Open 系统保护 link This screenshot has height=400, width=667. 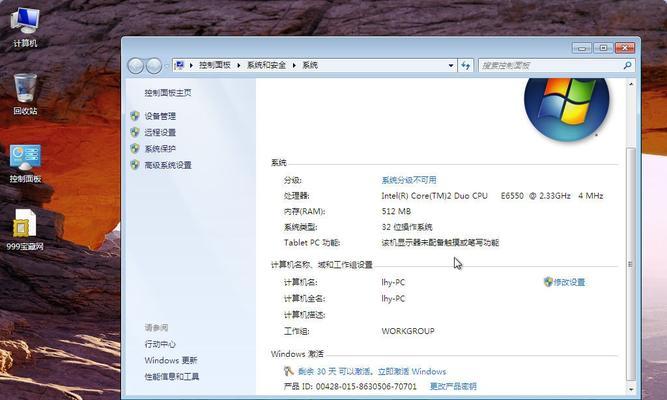(x=160, y=149)
